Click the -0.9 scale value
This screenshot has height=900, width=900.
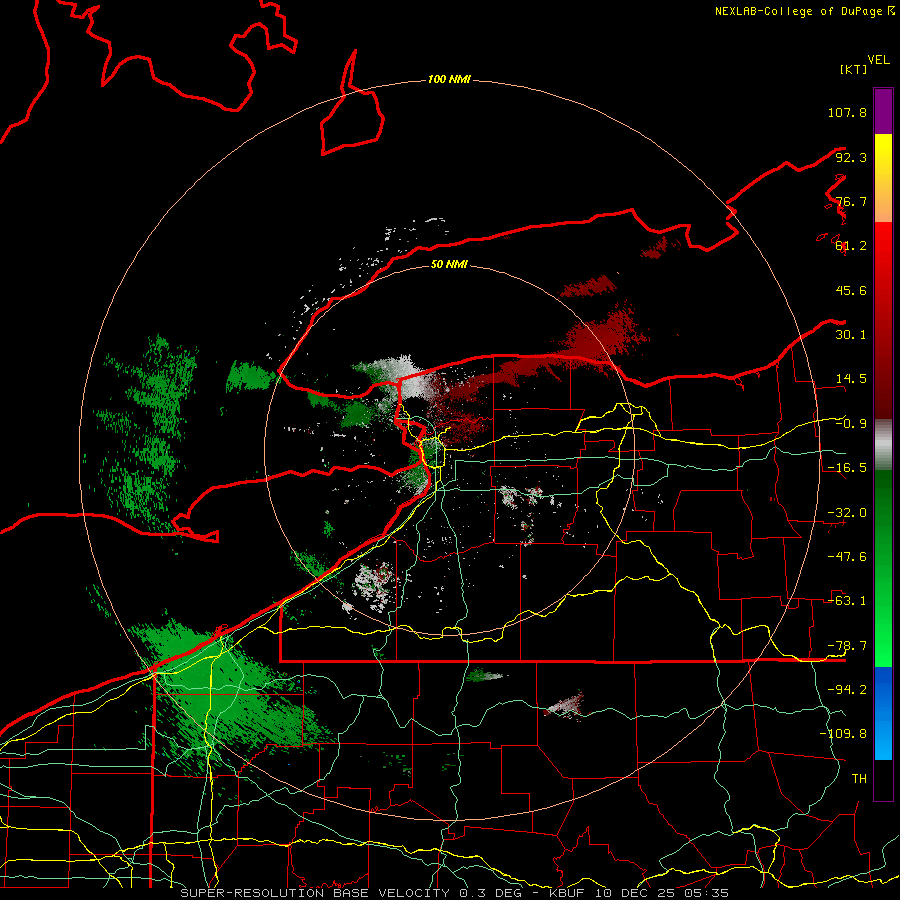(x=851, y=424)
